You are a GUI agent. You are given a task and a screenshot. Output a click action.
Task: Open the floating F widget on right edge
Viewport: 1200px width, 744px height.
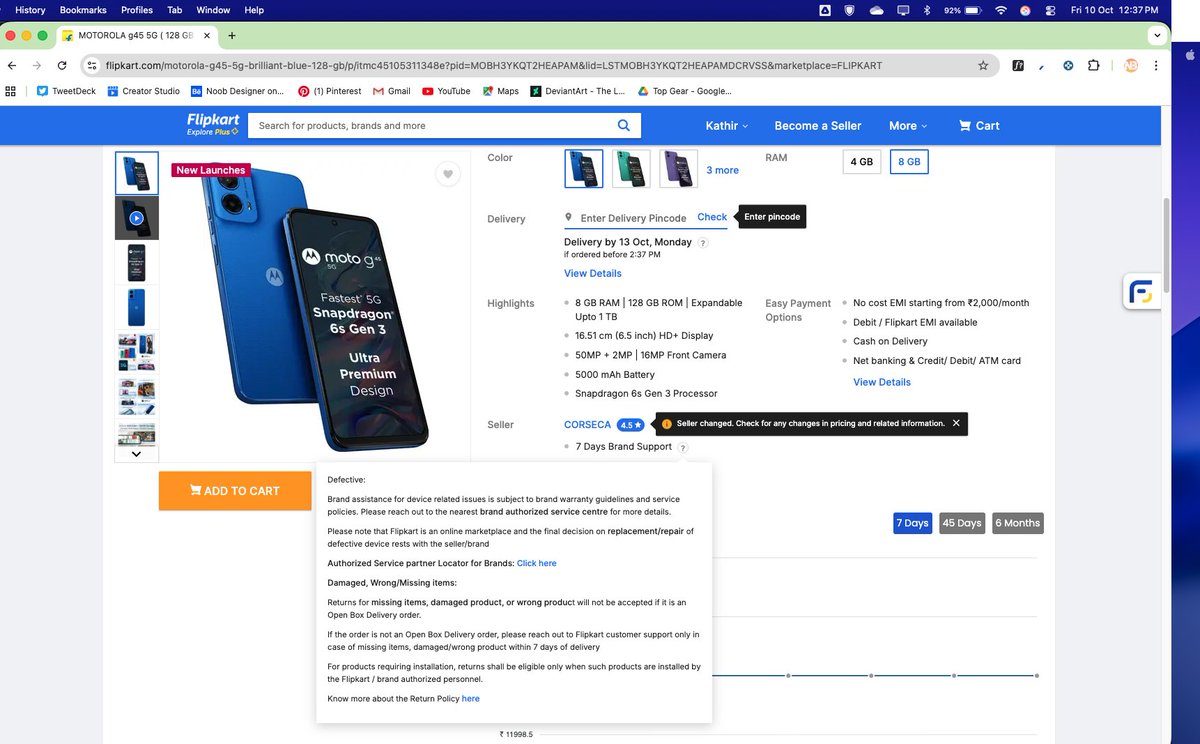click(1141, 293)
